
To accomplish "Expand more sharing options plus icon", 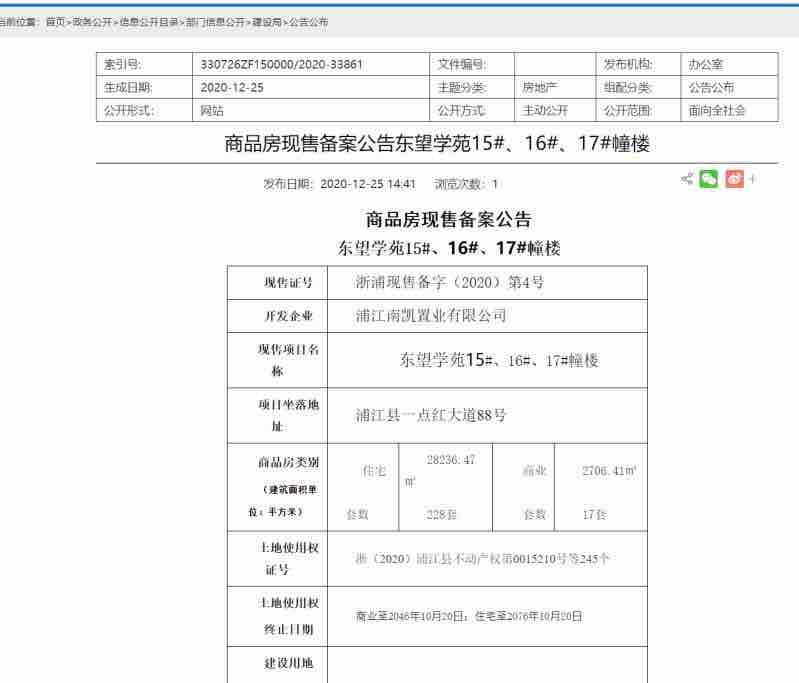I will click(x=752, y=179).
